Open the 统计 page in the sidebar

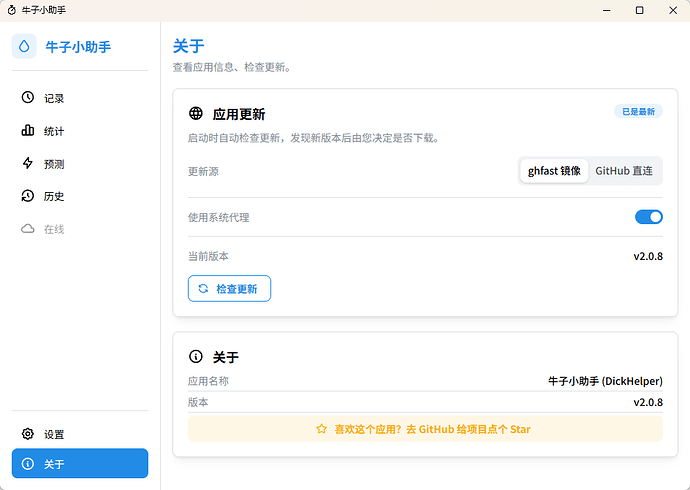click(80, 131)
